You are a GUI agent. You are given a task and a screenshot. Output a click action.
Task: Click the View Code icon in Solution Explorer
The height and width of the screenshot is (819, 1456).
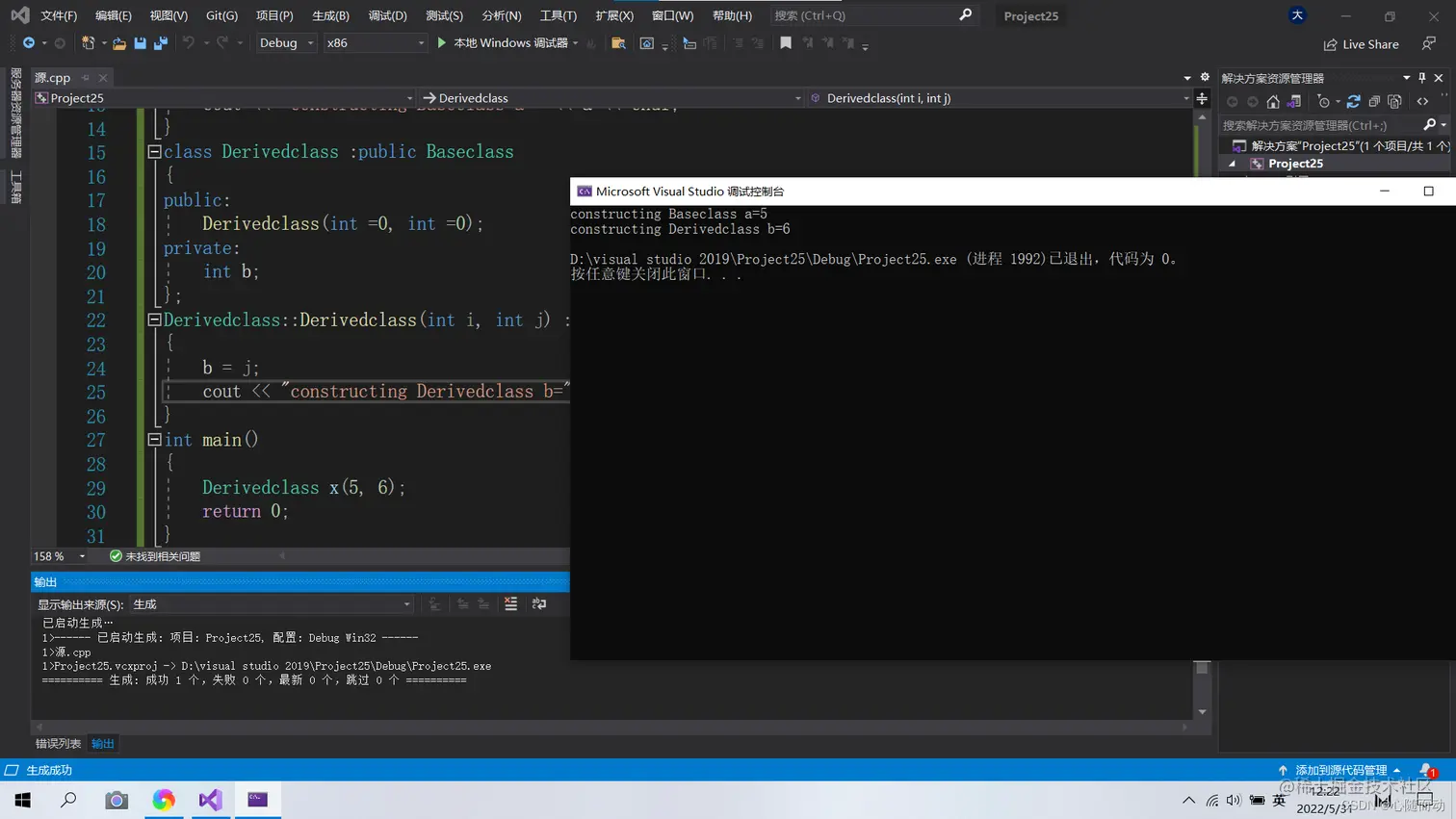1422,102
